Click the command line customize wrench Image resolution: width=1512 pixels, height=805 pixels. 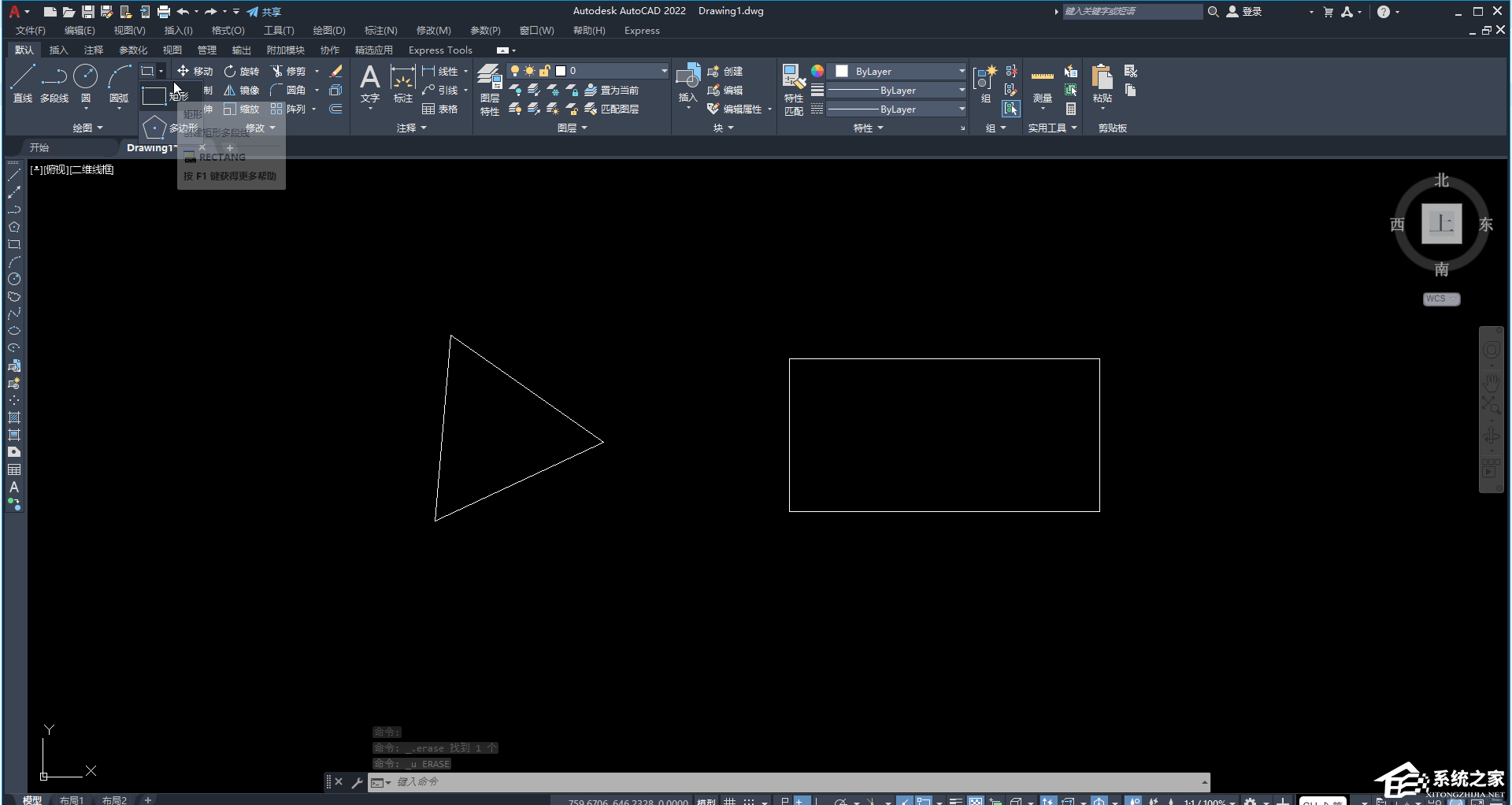point(357,782)
